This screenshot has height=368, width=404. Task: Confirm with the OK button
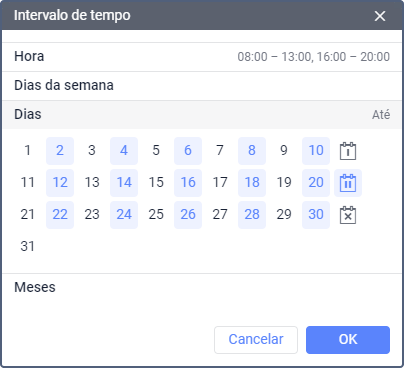pyautogui.click(x=348, y=340)
